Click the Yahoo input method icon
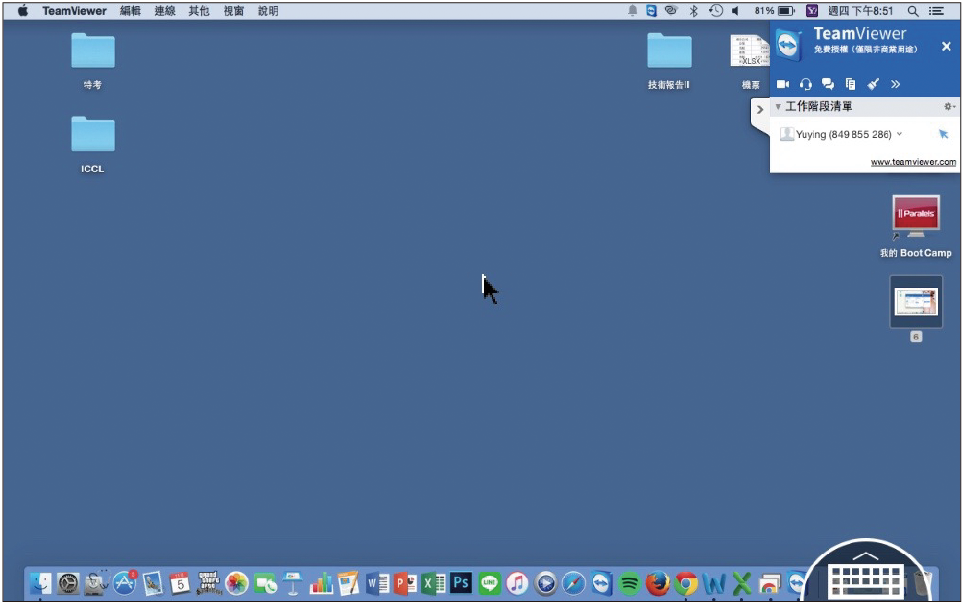965x606 pixels. point(812,11)
